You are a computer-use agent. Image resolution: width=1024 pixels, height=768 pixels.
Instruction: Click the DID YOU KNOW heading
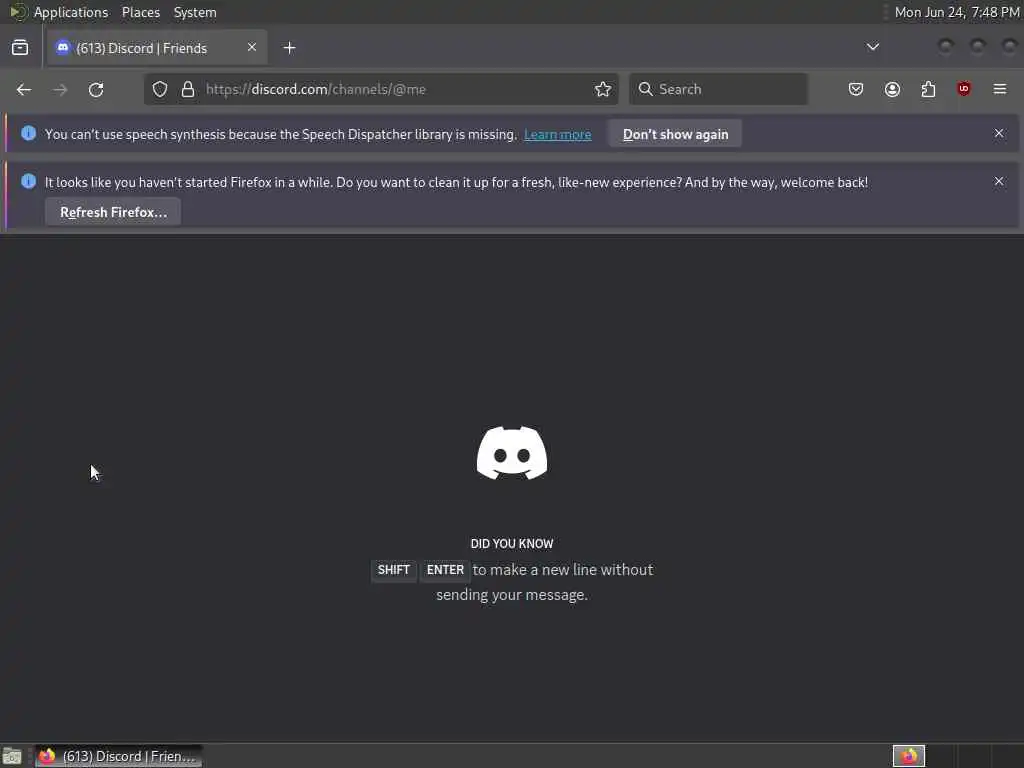click(x=512, y=543)
